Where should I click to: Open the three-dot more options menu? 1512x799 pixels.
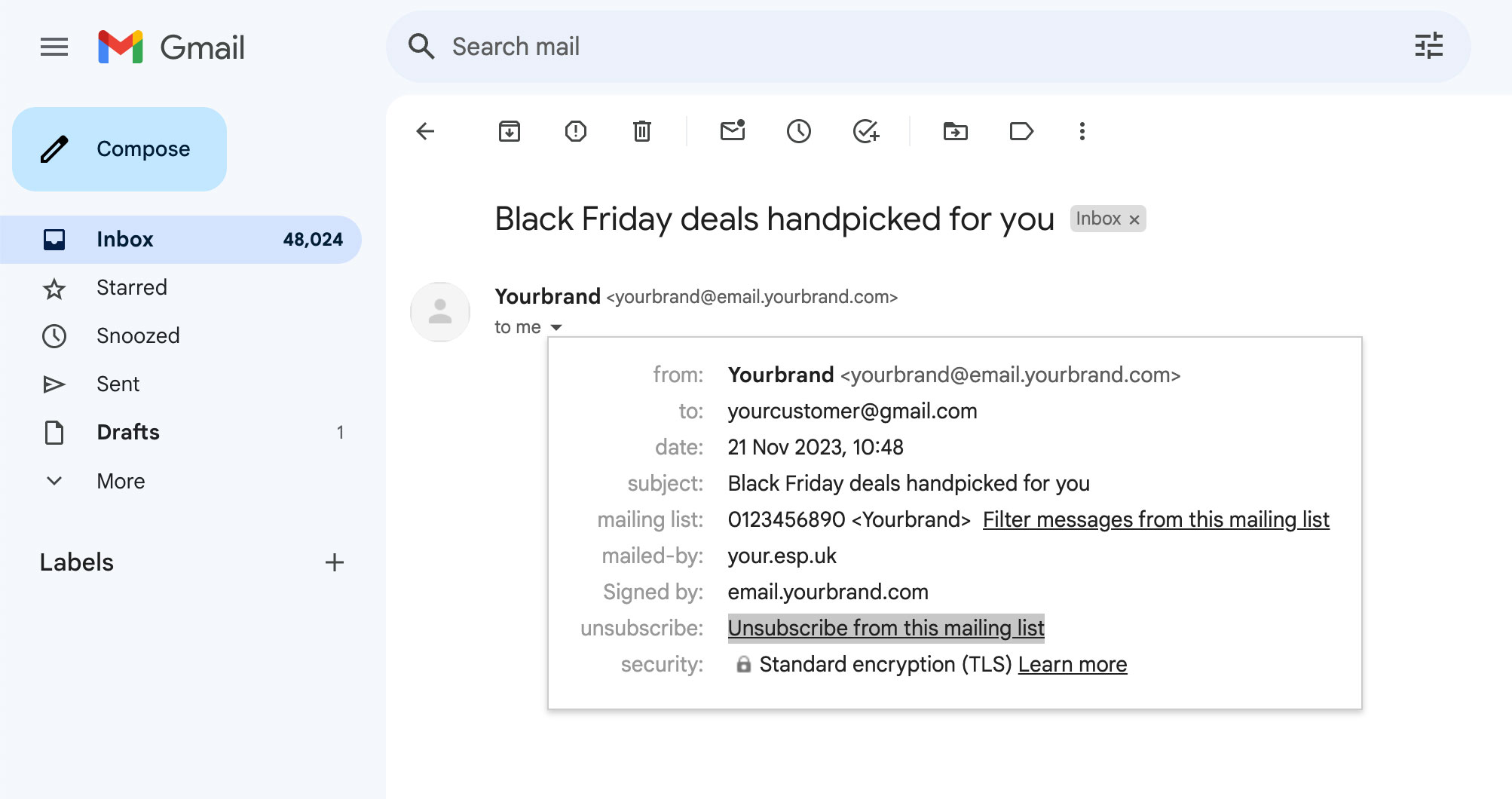[x=1082, y=131]
